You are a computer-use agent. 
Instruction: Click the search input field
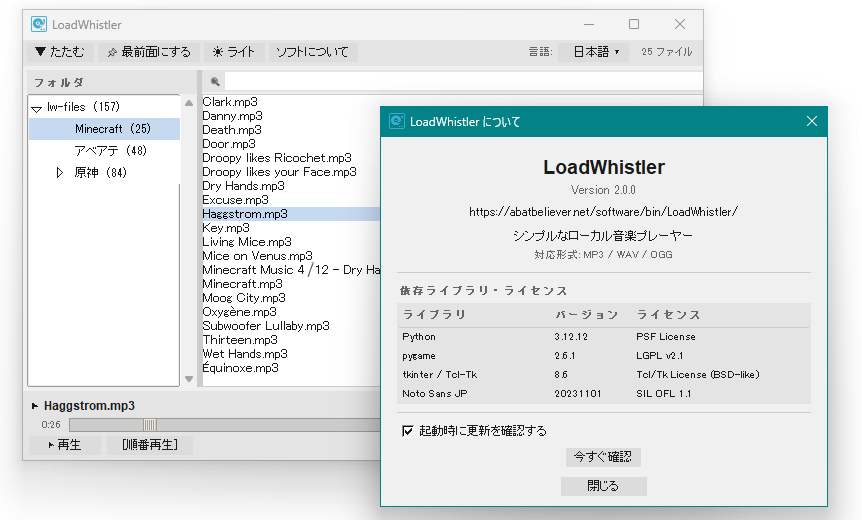click(x=300, y=81)
